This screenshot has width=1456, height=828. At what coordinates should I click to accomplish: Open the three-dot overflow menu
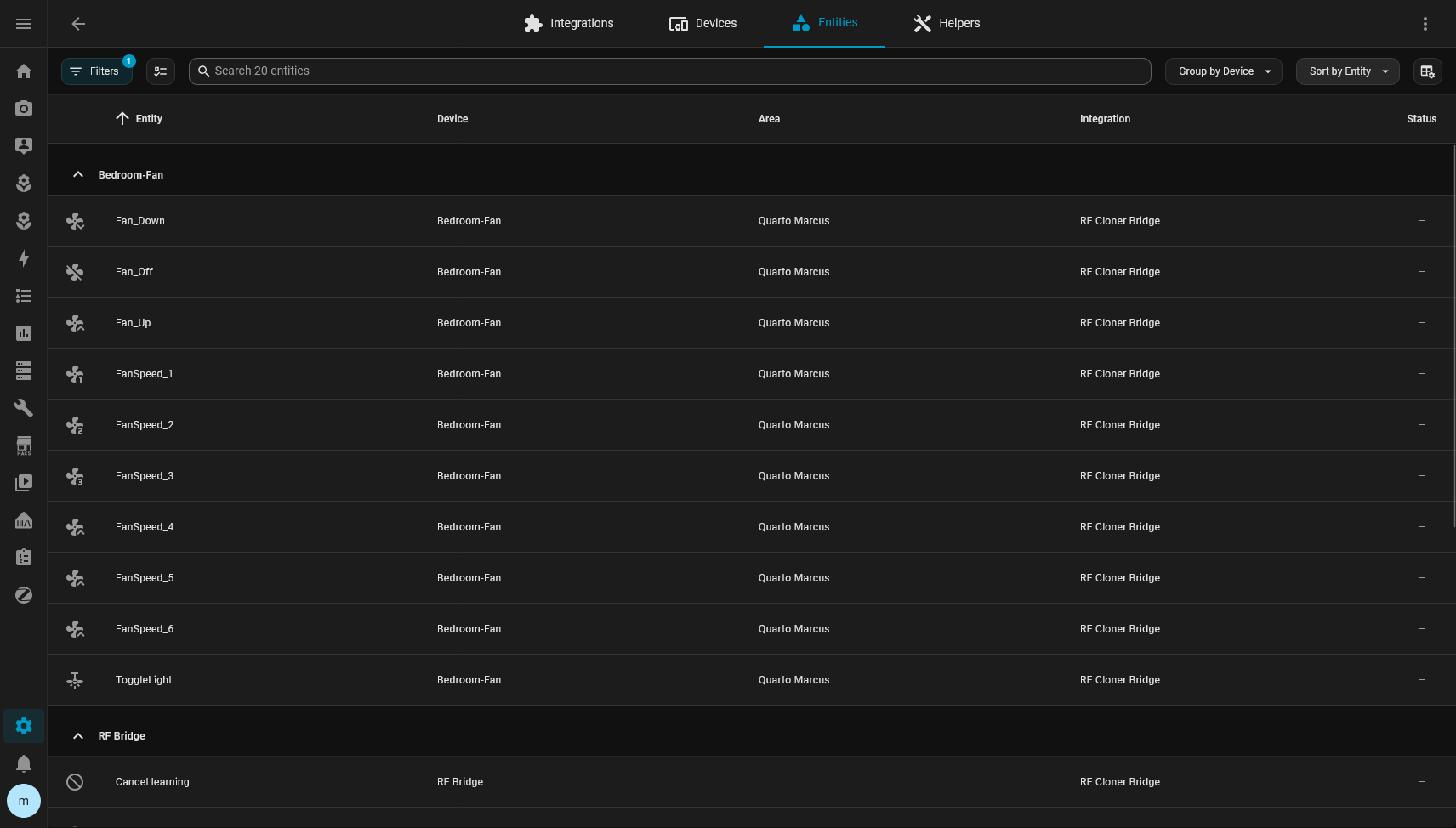point(1425,24)
